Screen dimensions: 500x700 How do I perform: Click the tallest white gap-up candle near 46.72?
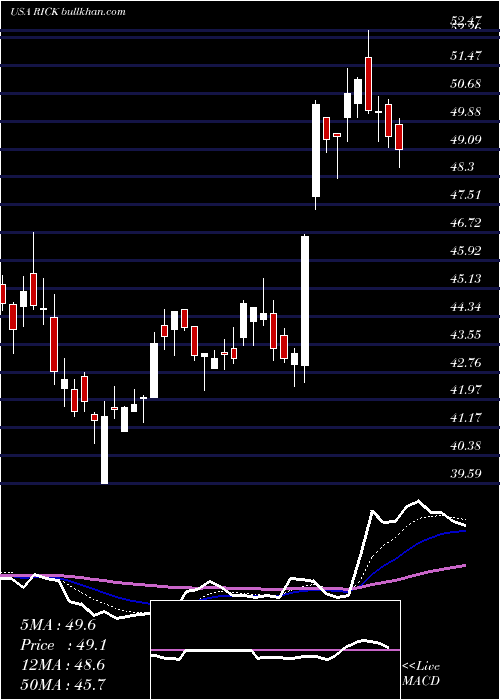click(x=305, y=301)
